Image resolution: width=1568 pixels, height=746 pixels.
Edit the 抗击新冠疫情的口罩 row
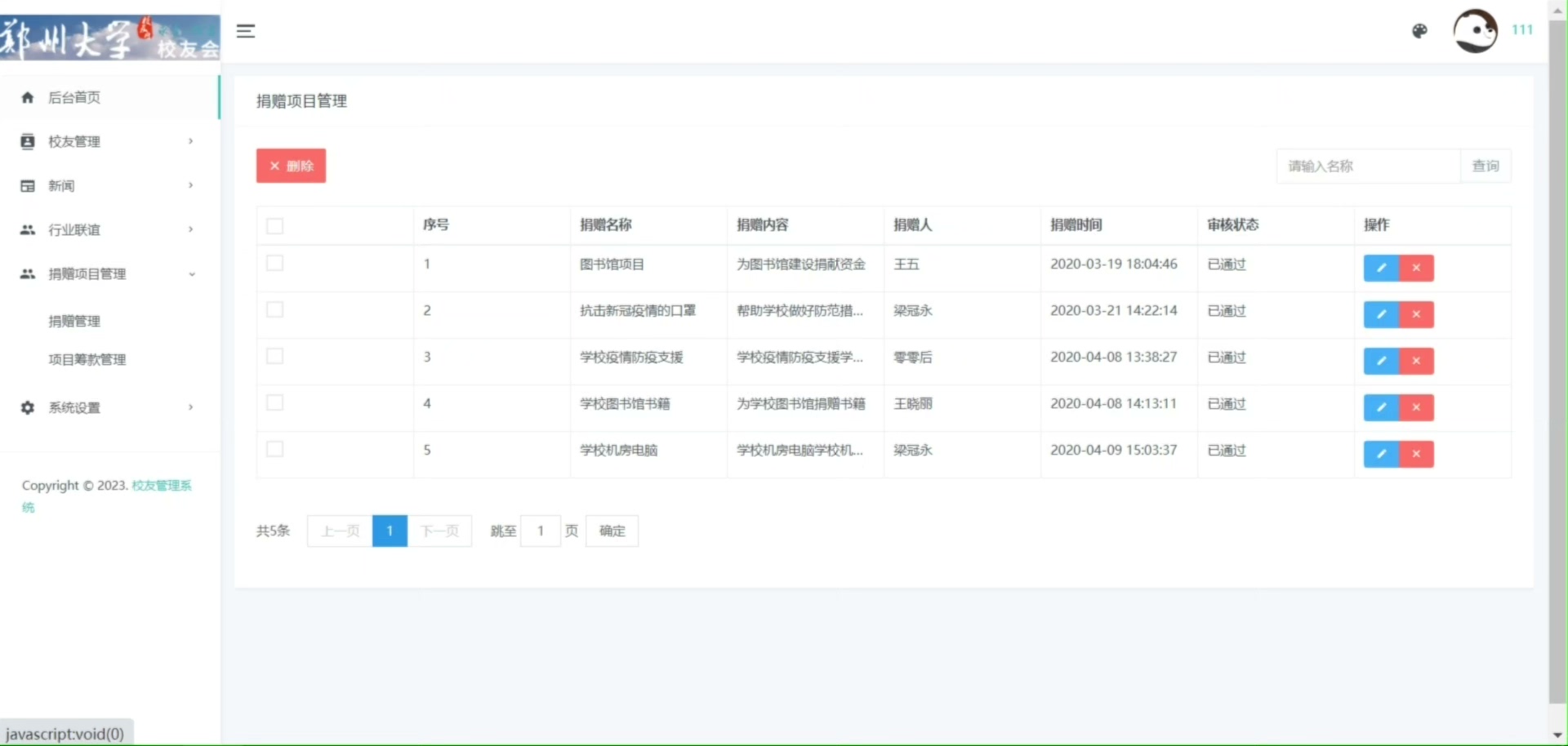(x=1381, y=314)
